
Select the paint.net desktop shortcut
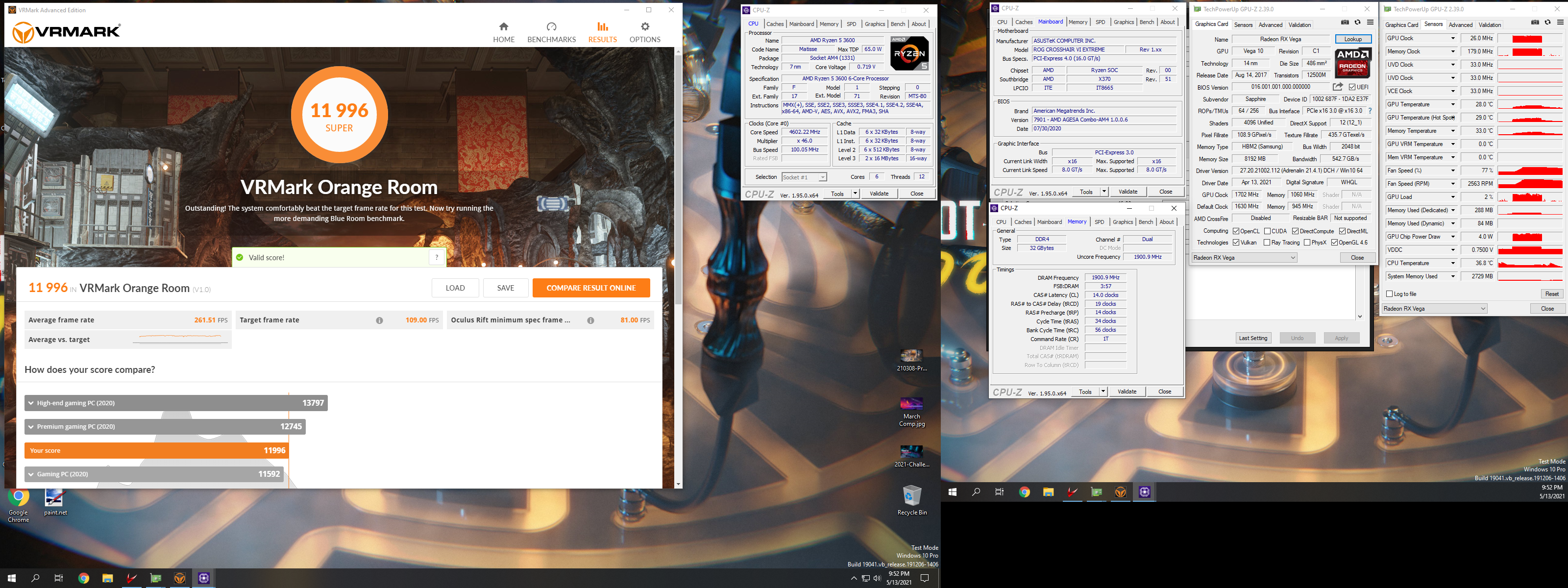55,502
